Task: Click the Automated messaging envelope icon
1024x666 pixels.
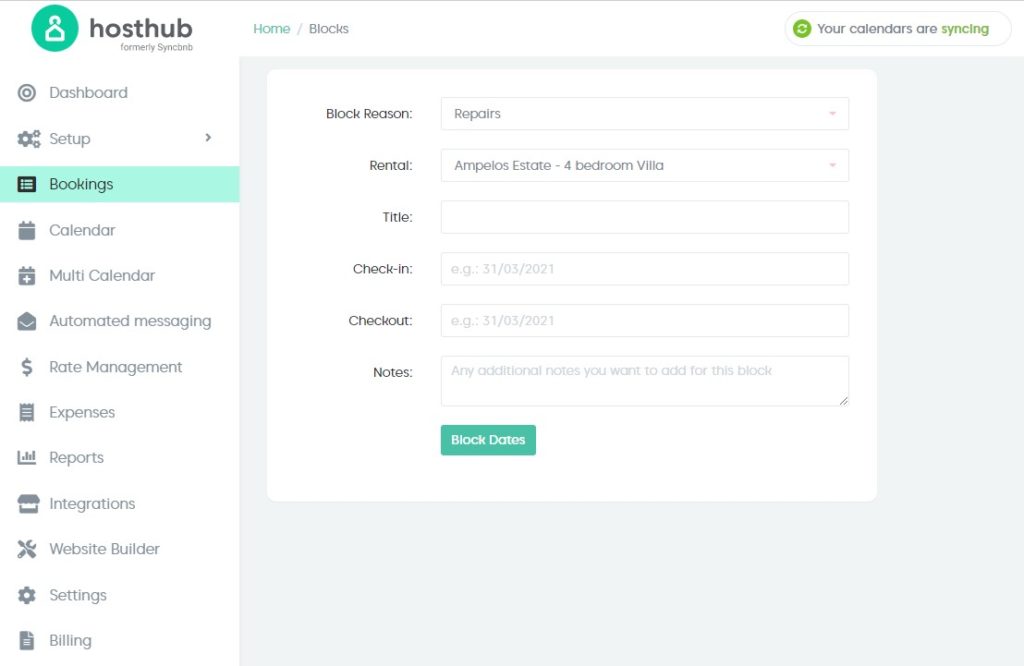Action: tap(27, 321)
